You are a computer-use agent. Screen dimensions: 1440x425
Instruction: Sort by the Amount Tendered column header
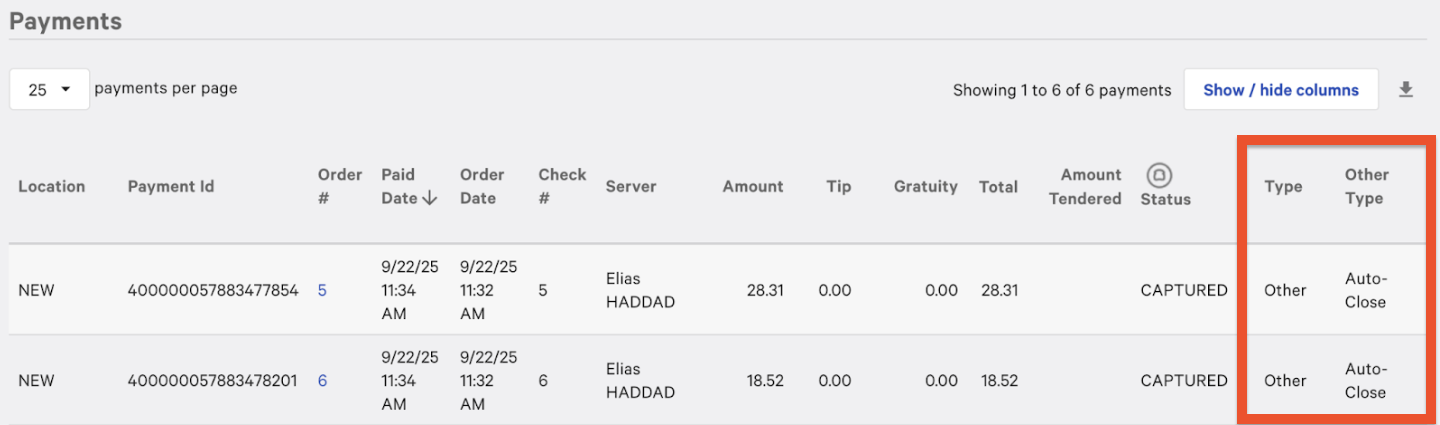coord(1085,186)
